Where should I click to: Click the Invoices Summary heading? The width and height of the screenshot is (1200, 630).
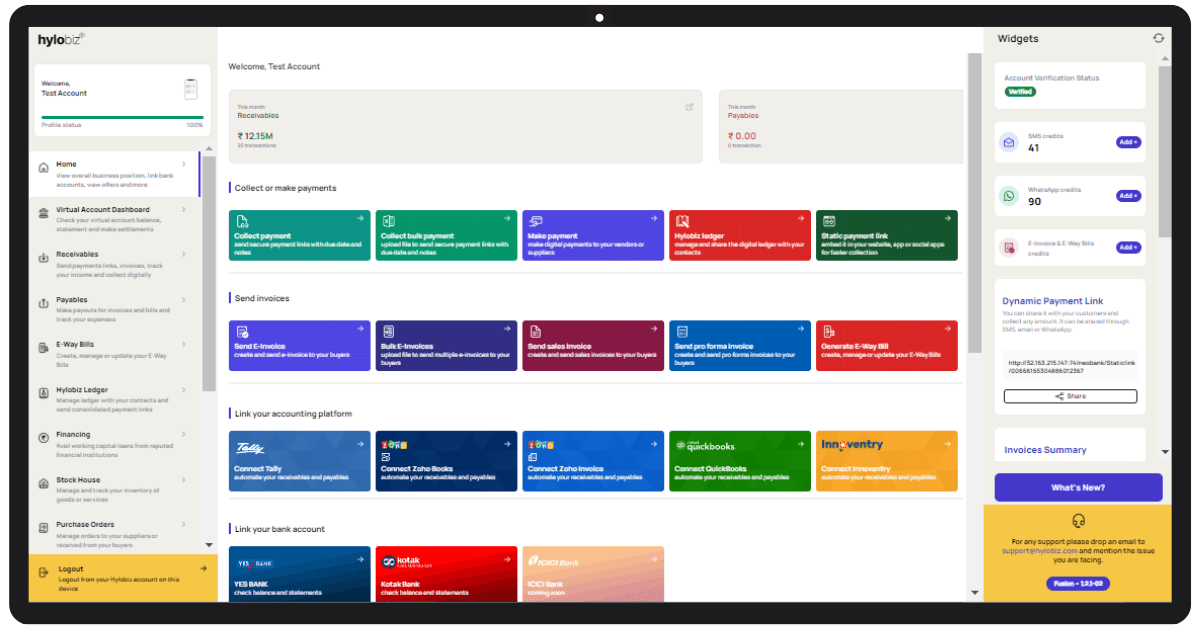click(1045, 450)
